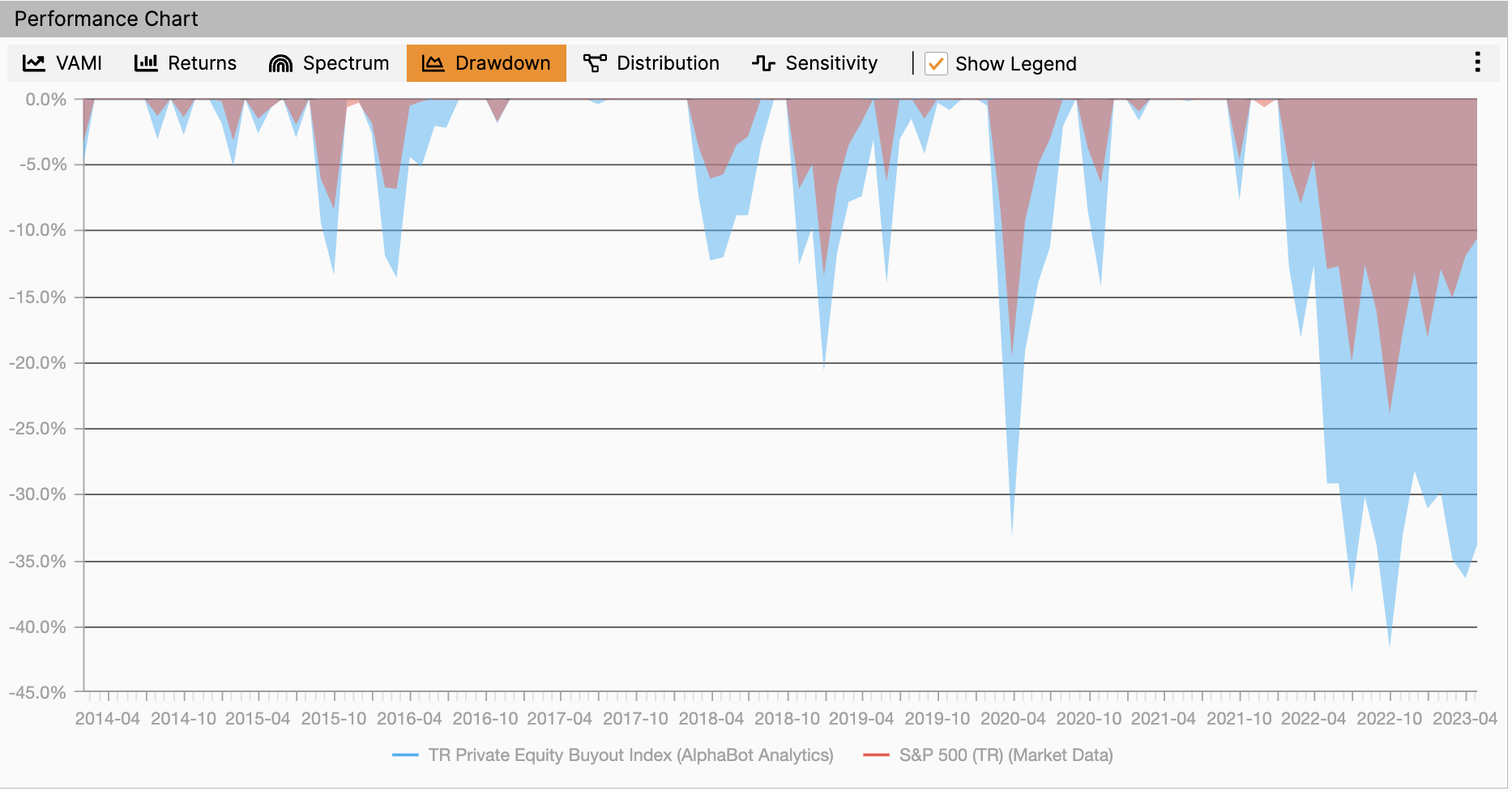Switch to the Returns tab
Image resolution: width=1512 pixels, height=791 pixels.
202,63
